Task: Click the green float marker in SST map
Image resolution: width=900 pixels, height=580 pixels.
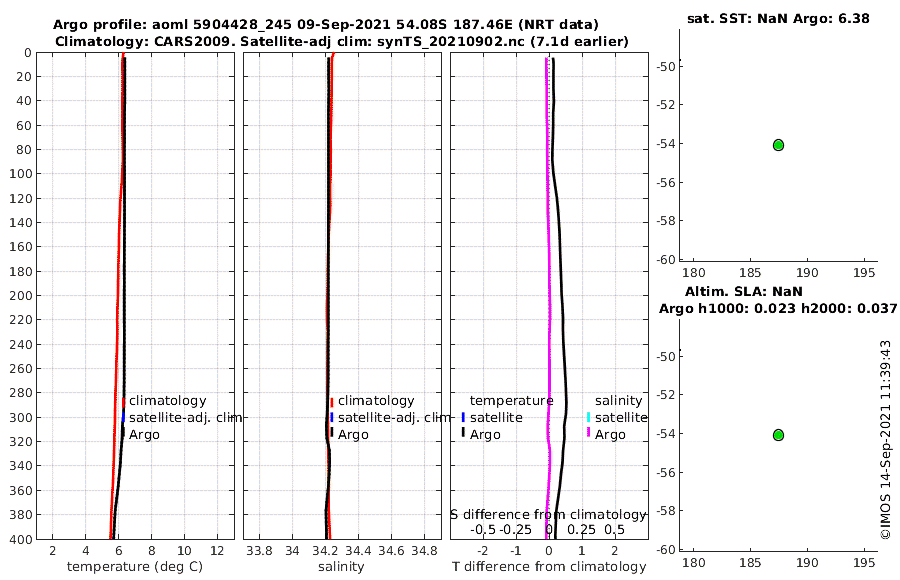Action: [778, 145]
